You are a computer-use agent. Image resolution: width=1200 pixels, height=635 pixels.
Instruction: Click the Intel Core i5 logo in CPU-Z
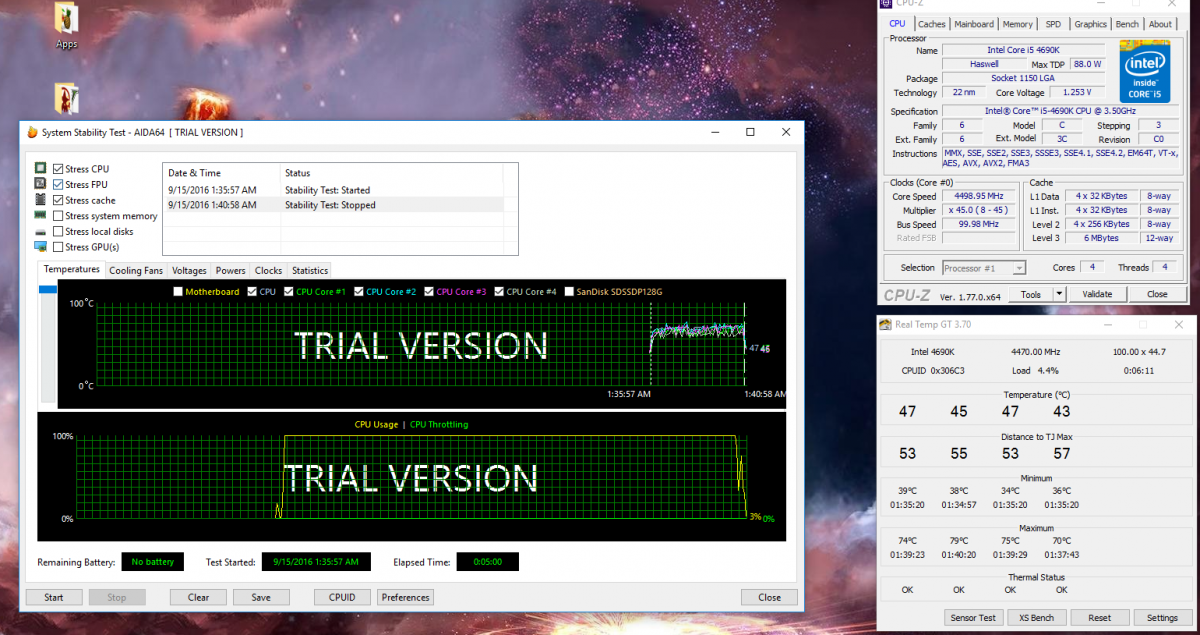tap(1145, 71)
